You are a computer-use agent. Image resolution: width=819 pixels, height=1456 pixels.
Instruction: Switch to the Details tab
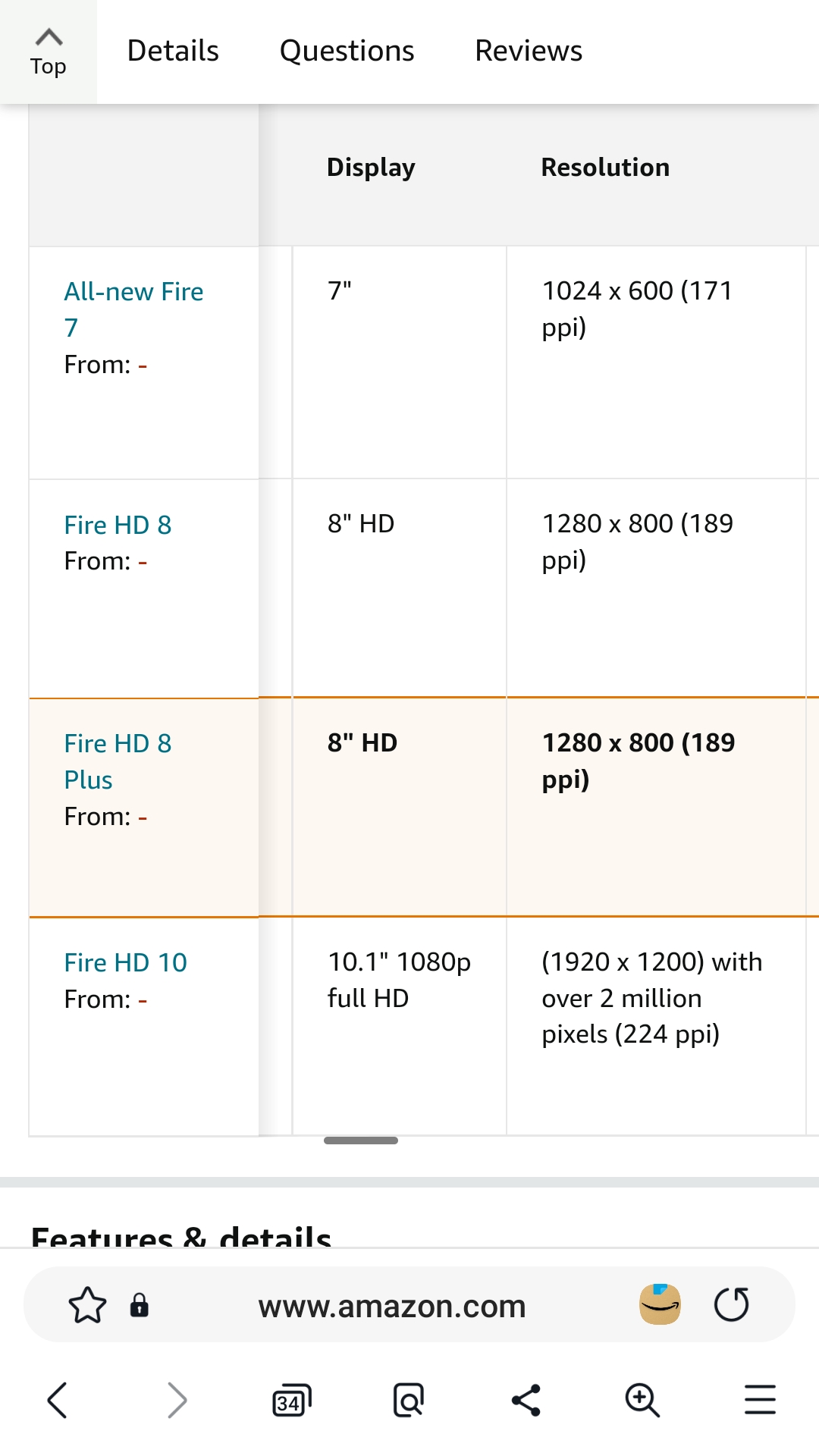pos(173,51)
